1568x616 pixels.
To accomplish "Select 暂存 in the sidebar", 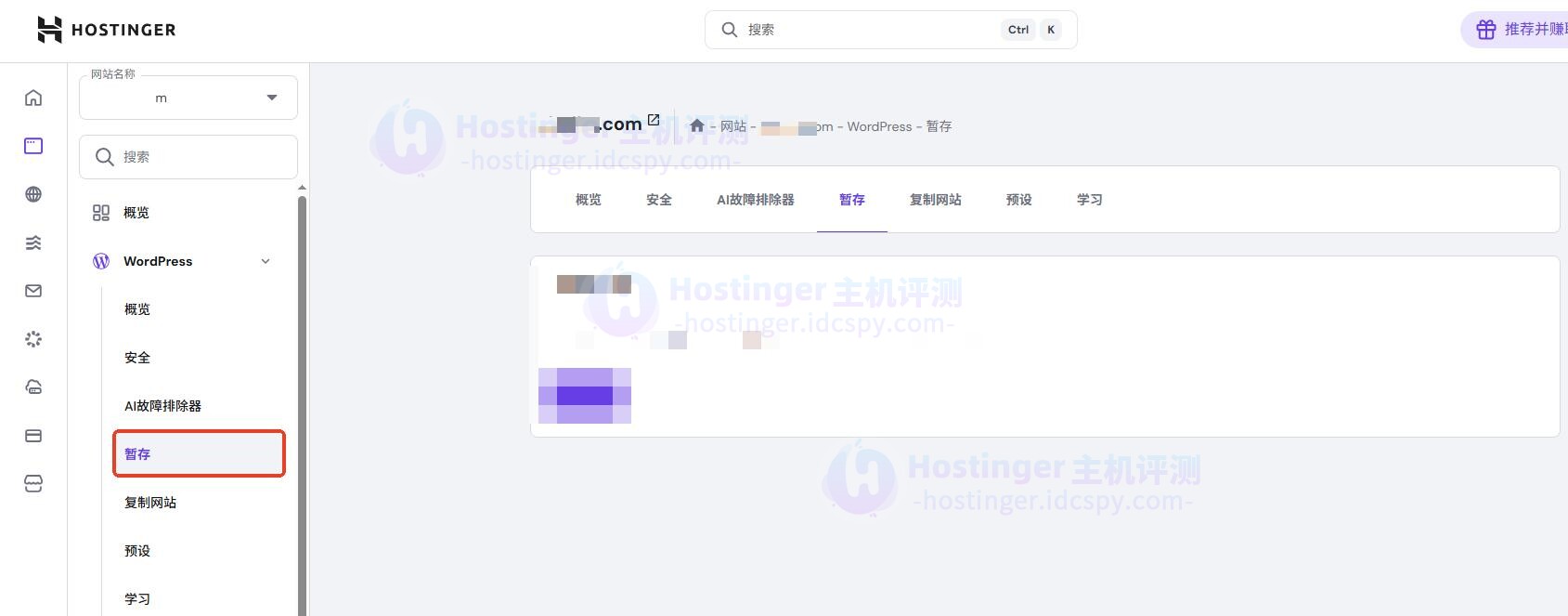I will pos(199,453).
